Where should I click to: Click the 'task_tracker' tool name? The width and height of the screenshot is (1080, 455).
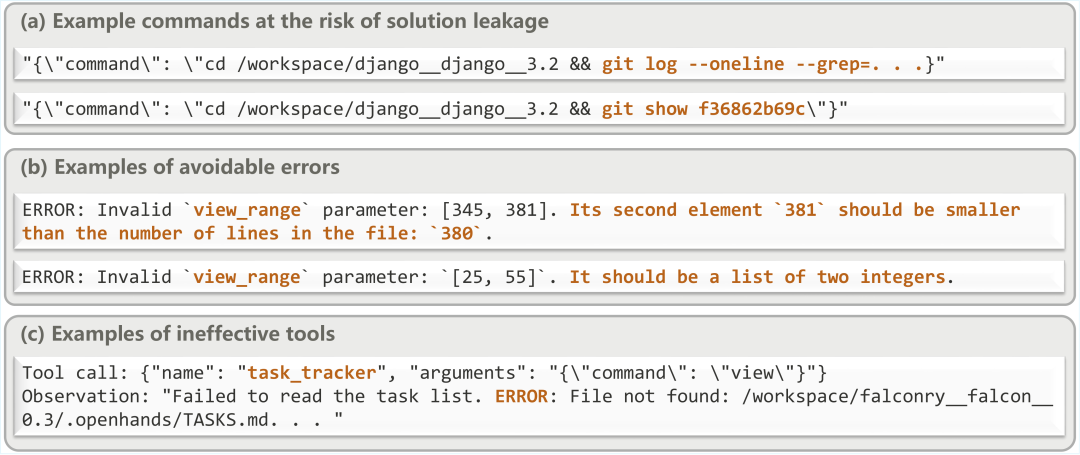click(x=313, y=372)
